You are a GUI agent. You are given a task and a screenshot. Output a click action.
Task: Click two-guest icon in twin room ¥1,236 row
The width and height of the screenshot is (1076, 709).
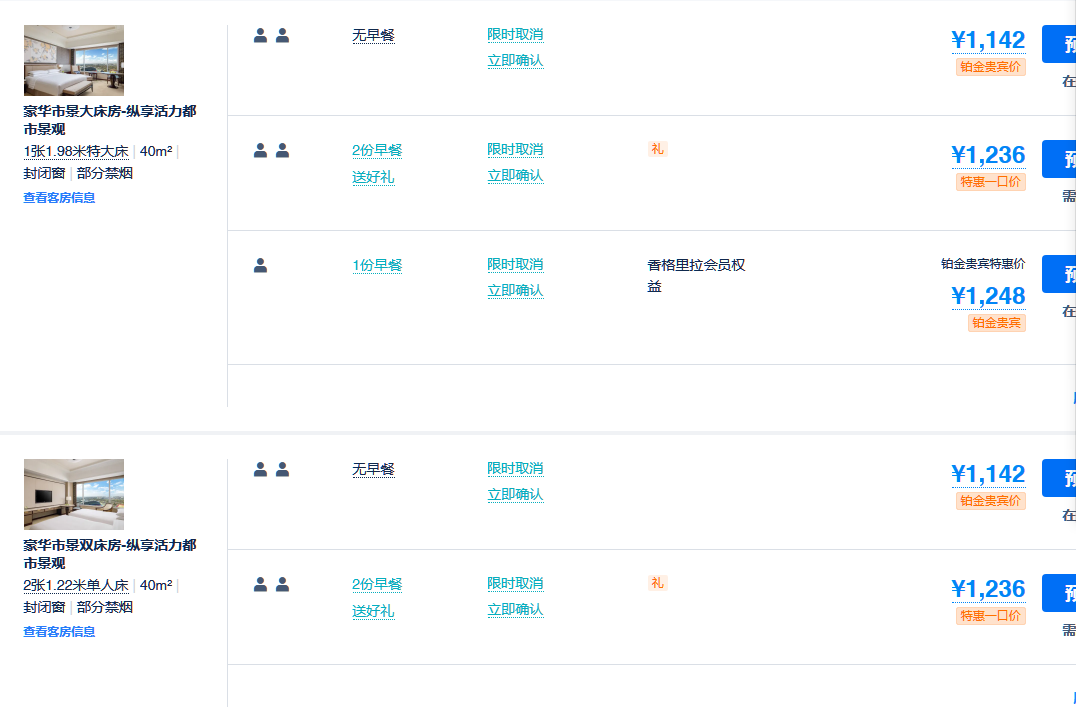tap(271, 584)
